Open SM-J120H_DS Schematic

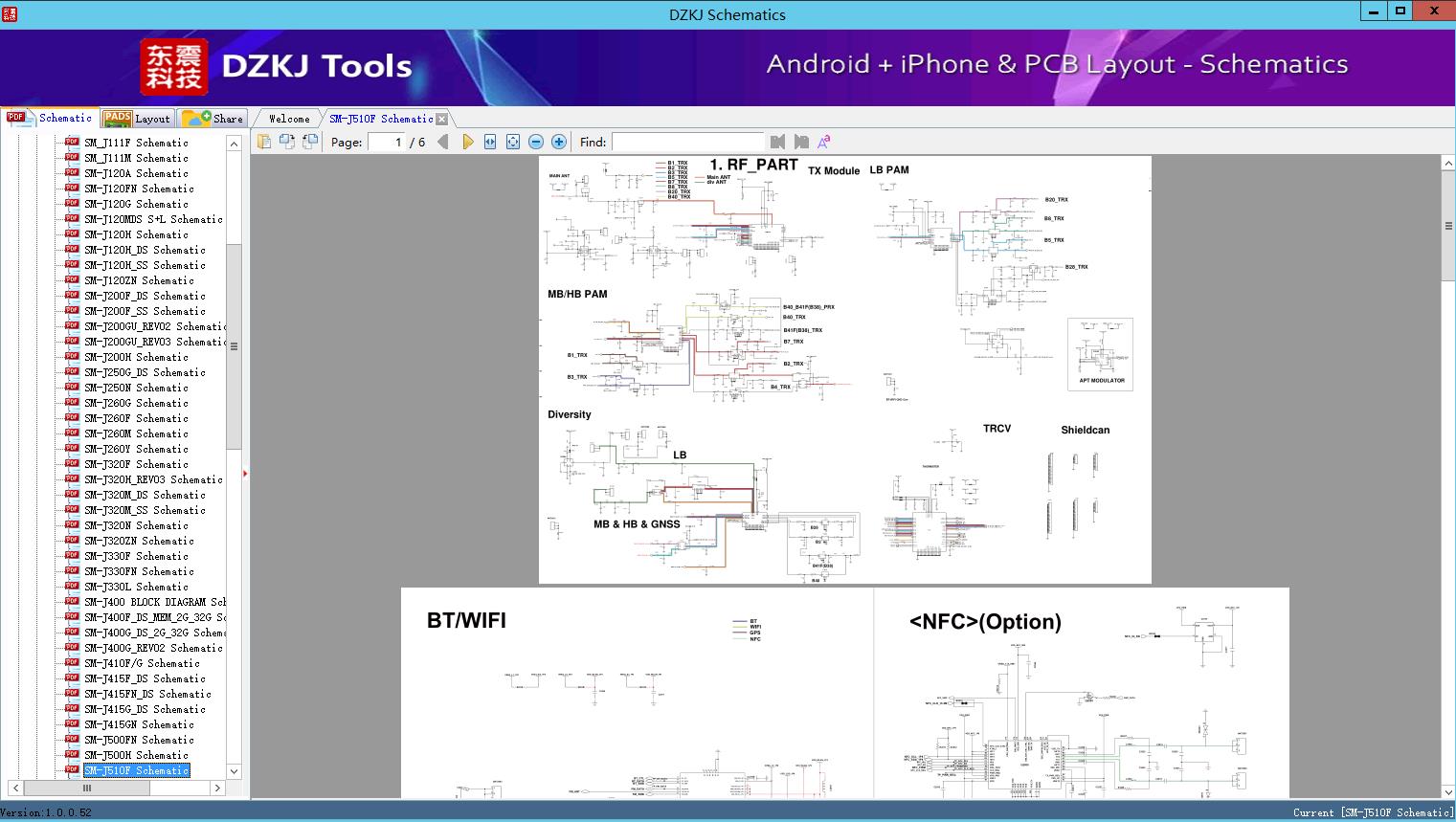coord(145,250)
